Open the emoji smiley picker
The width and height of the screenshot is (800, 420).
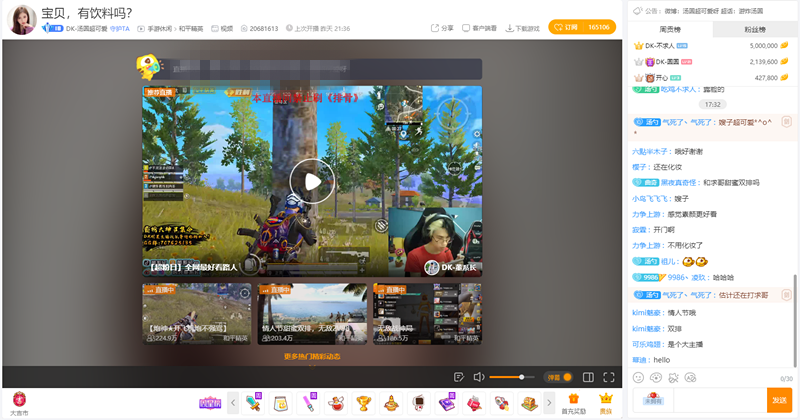pyautogui.click(x=638, y=378)
